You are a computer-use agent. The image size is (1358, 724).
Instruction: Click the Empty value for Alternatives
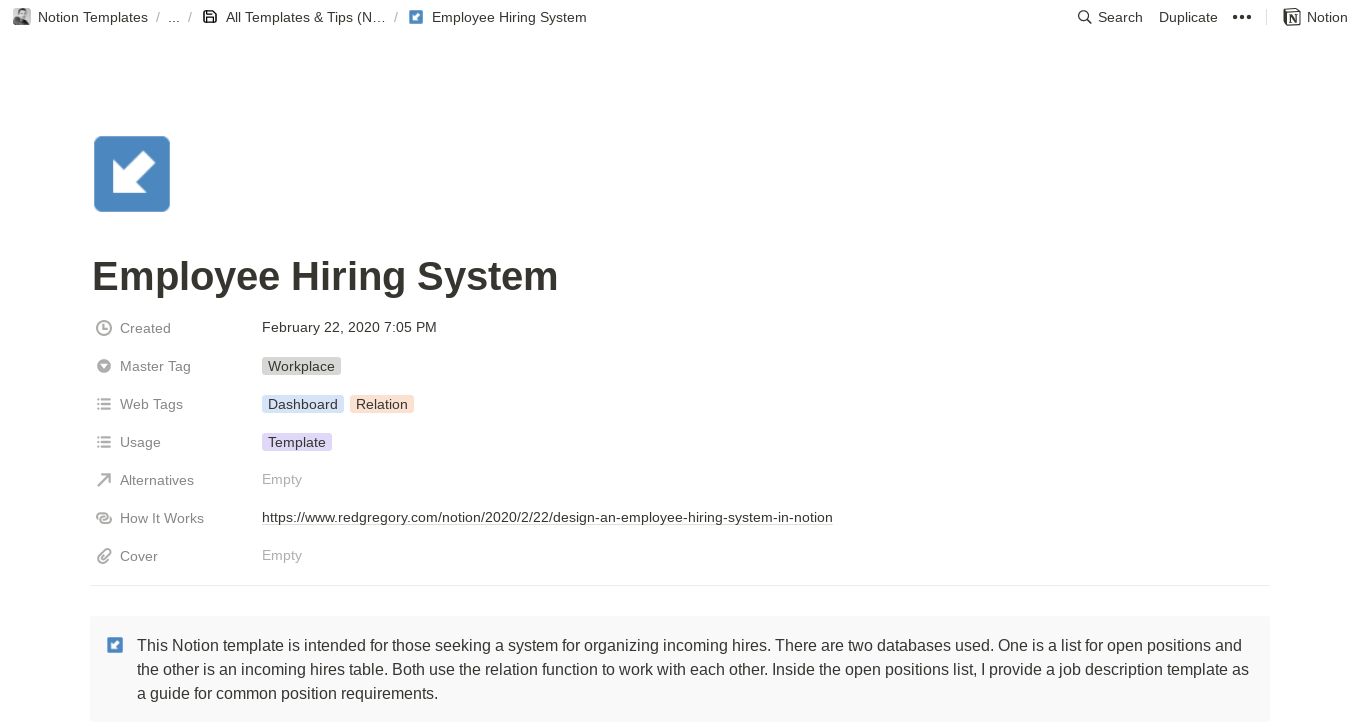[x=282, y=479]
